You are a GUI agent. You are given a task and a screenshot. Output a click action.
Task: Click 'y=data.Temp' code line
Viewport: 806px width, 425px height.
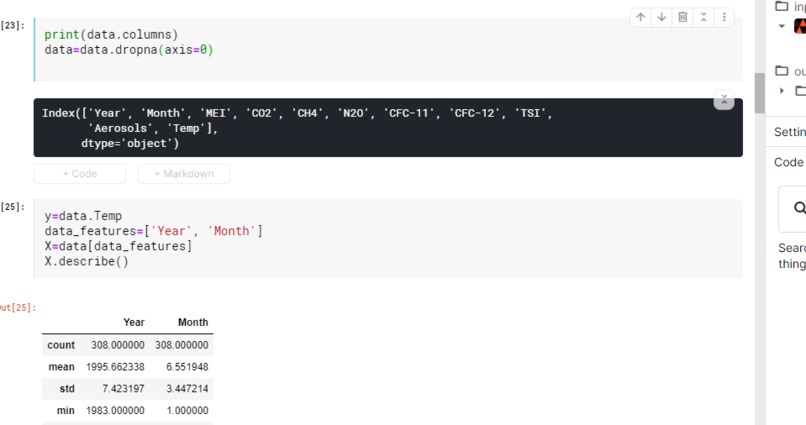coord(83,216)
